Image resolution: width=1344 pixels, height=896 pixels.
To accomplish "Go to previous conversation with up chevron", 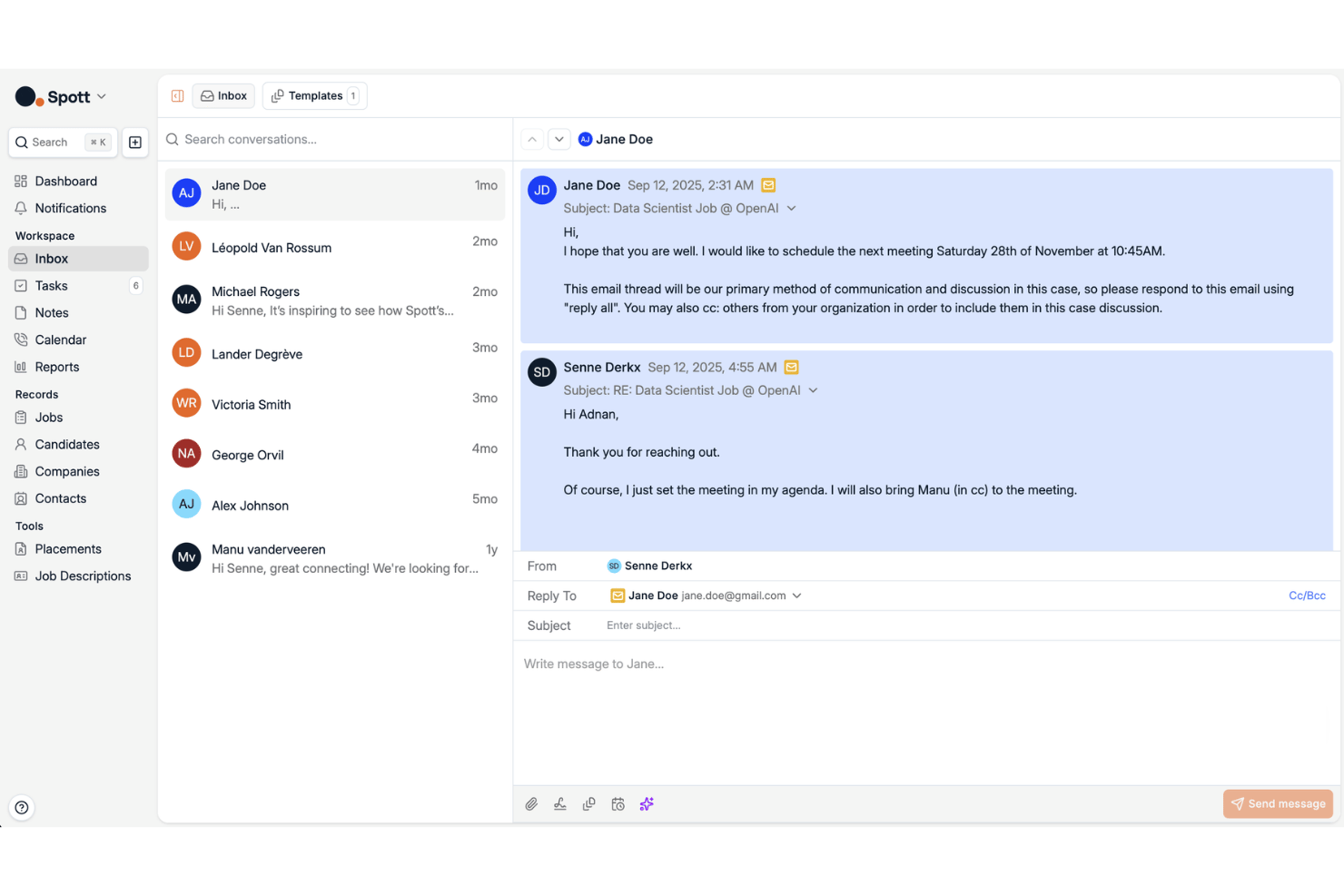I will [x=532, y=140].
